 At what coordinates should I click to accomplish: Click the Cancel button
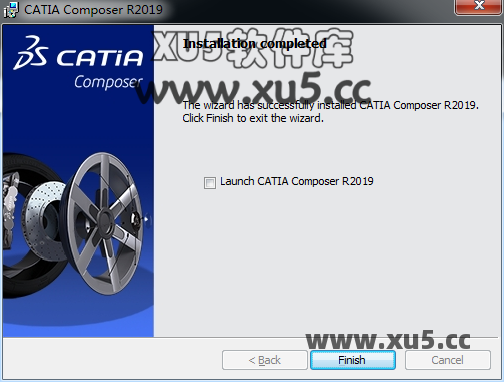(x=448, y=360)
